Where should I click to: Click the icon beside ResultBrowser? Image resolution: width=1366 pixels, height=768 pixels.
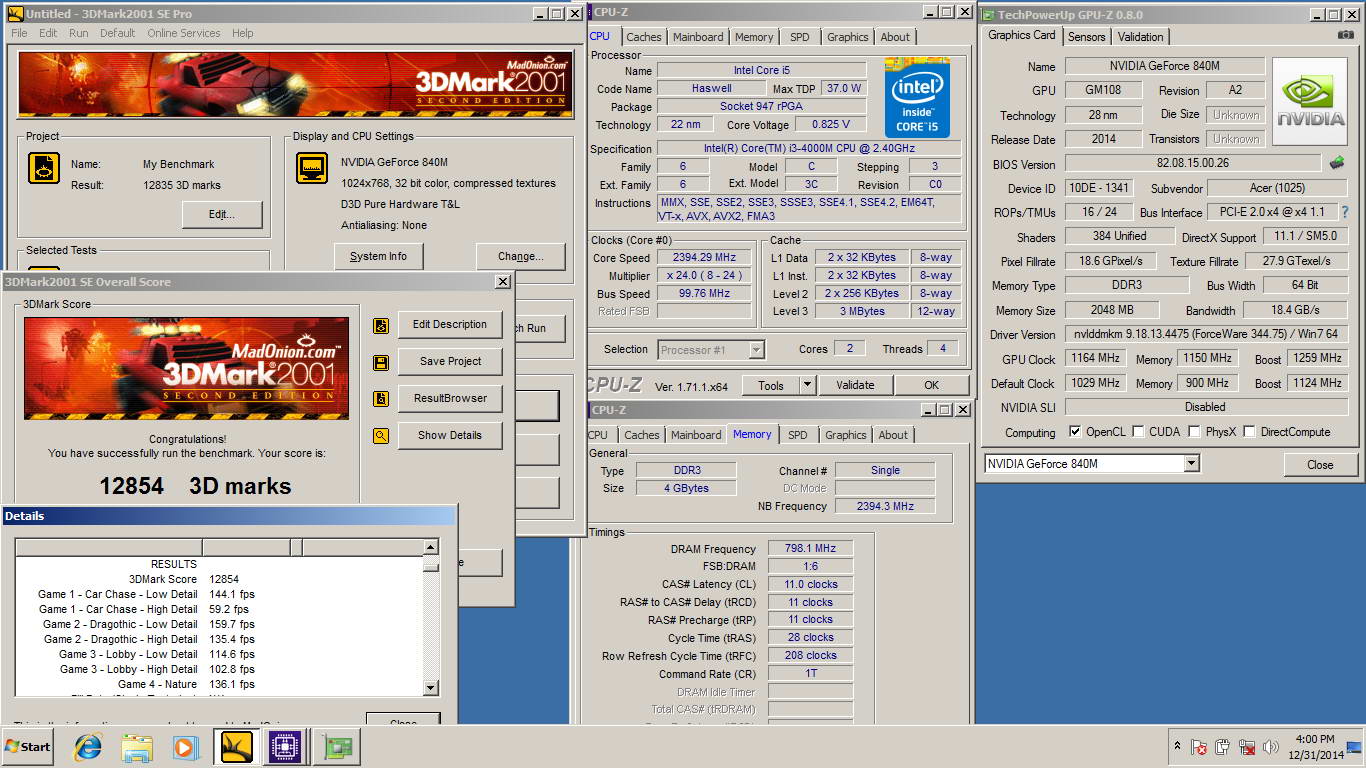point(381,399)
